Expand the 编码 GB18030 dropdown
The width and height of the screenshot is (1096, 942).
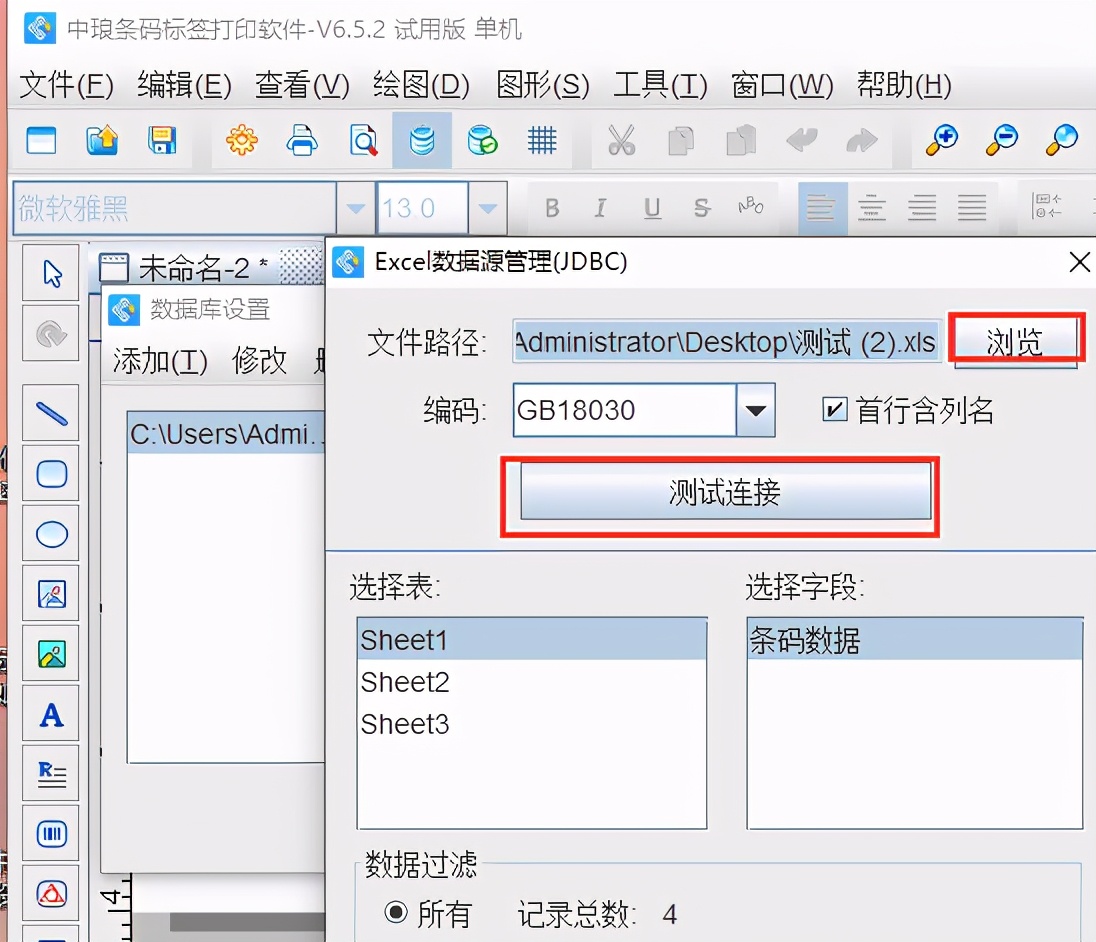tap(755, 410)
